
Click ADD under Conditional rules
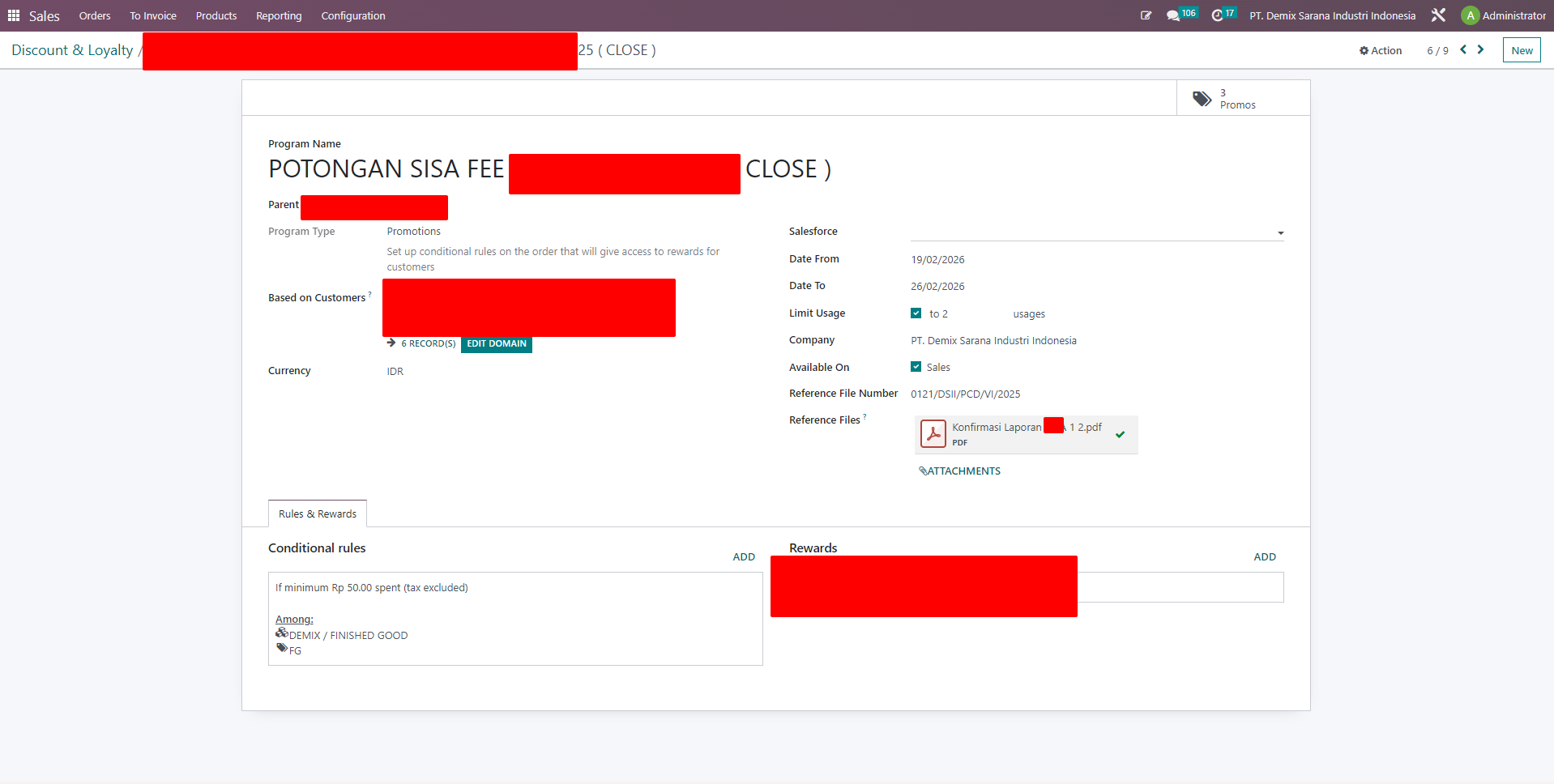point(744,557)
